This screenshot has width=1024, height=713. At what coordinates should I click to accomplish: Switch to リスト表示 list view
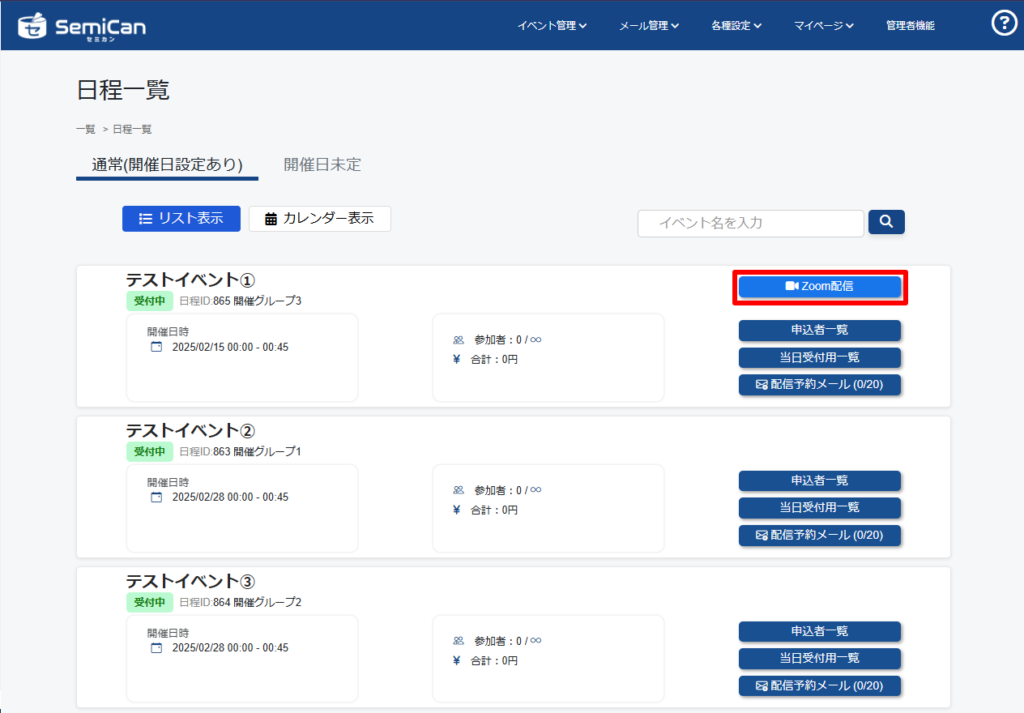(181, 219)
